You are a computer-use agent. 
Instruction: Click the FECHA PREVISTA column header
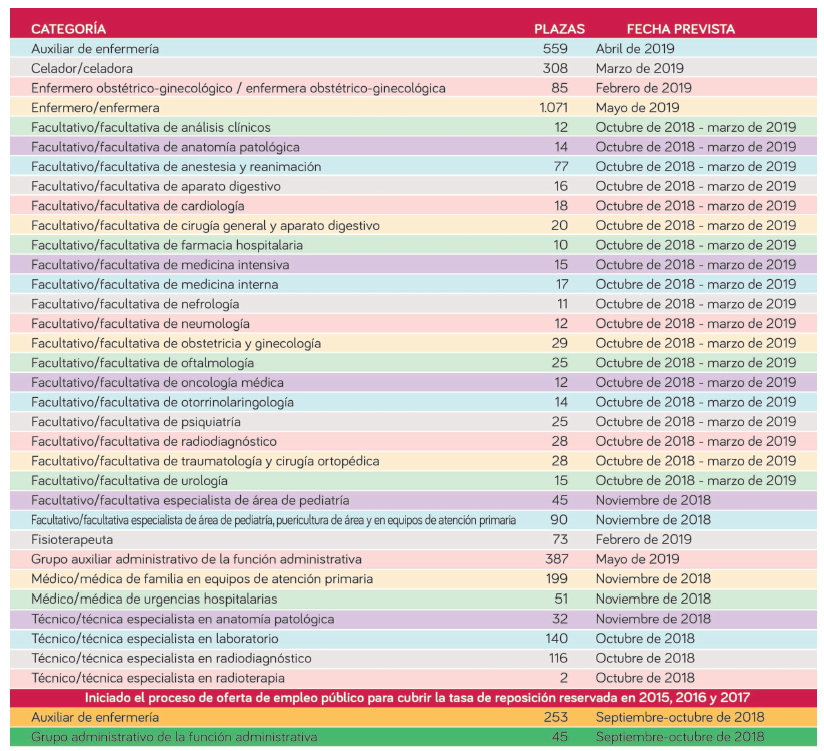(681, 29)
